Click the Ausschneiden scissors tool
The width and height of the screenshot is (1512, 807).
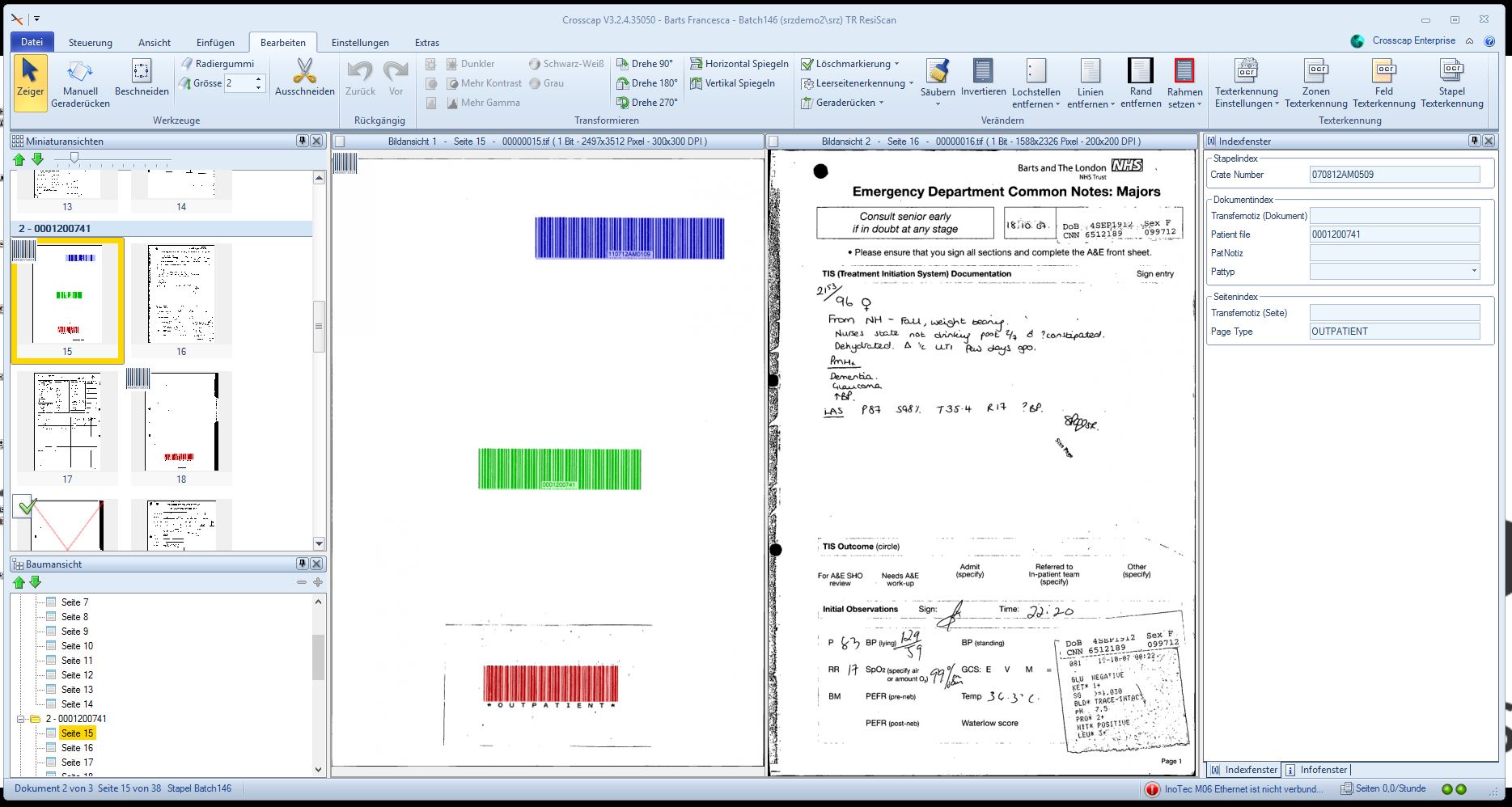304,78
